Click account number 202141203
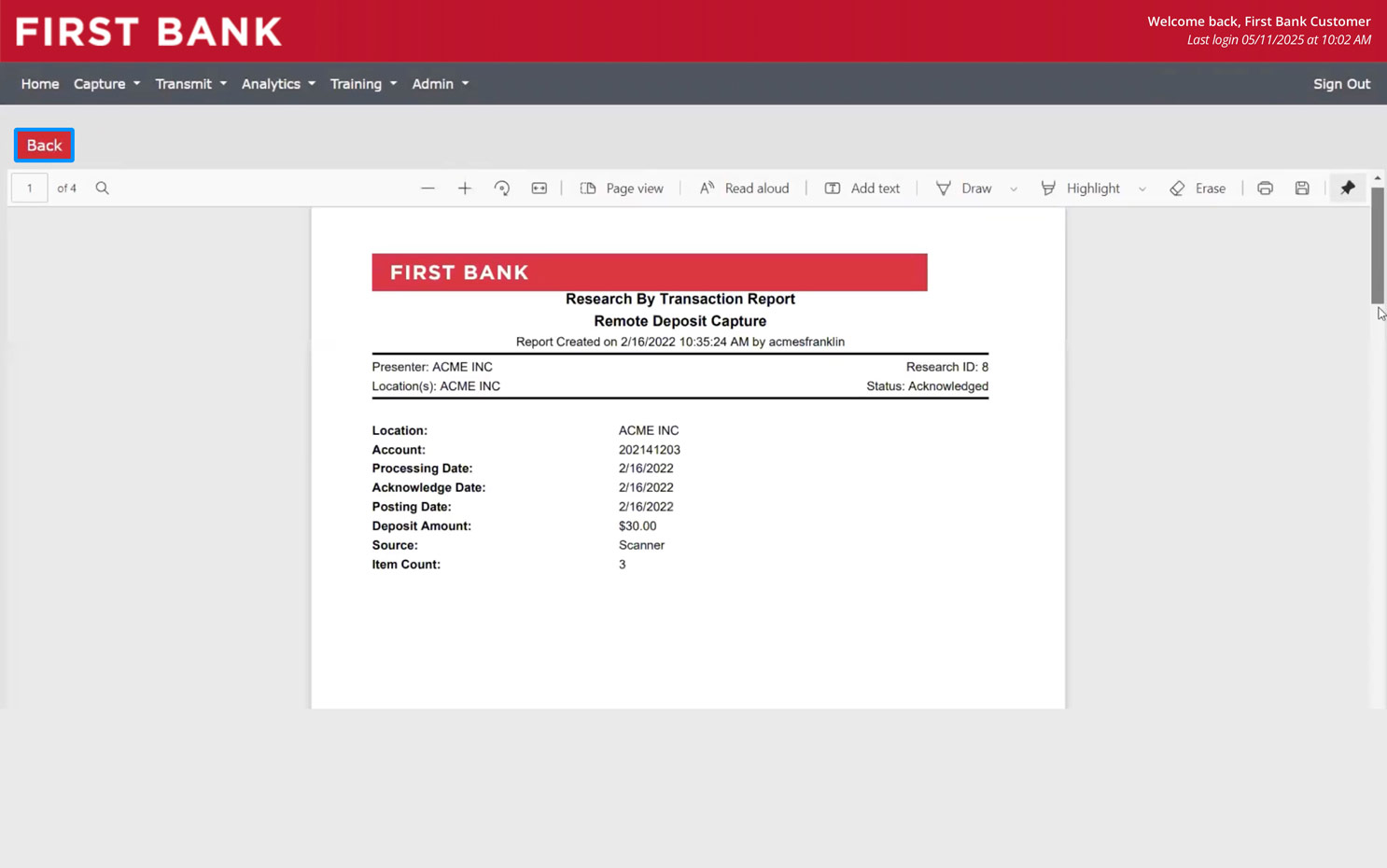The image size is (1387, 868). click(650, 450)
